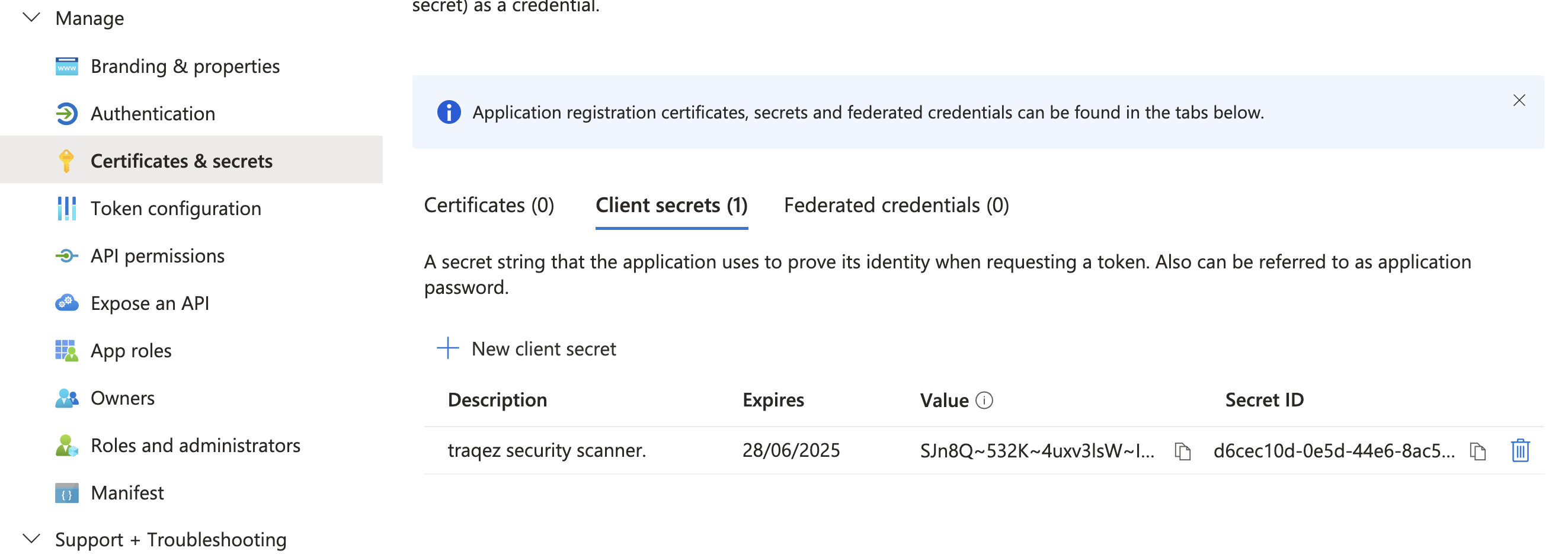Click the Branding & properties icon
The width and height of the screenshot is (1568, 554).
(66, 66)
